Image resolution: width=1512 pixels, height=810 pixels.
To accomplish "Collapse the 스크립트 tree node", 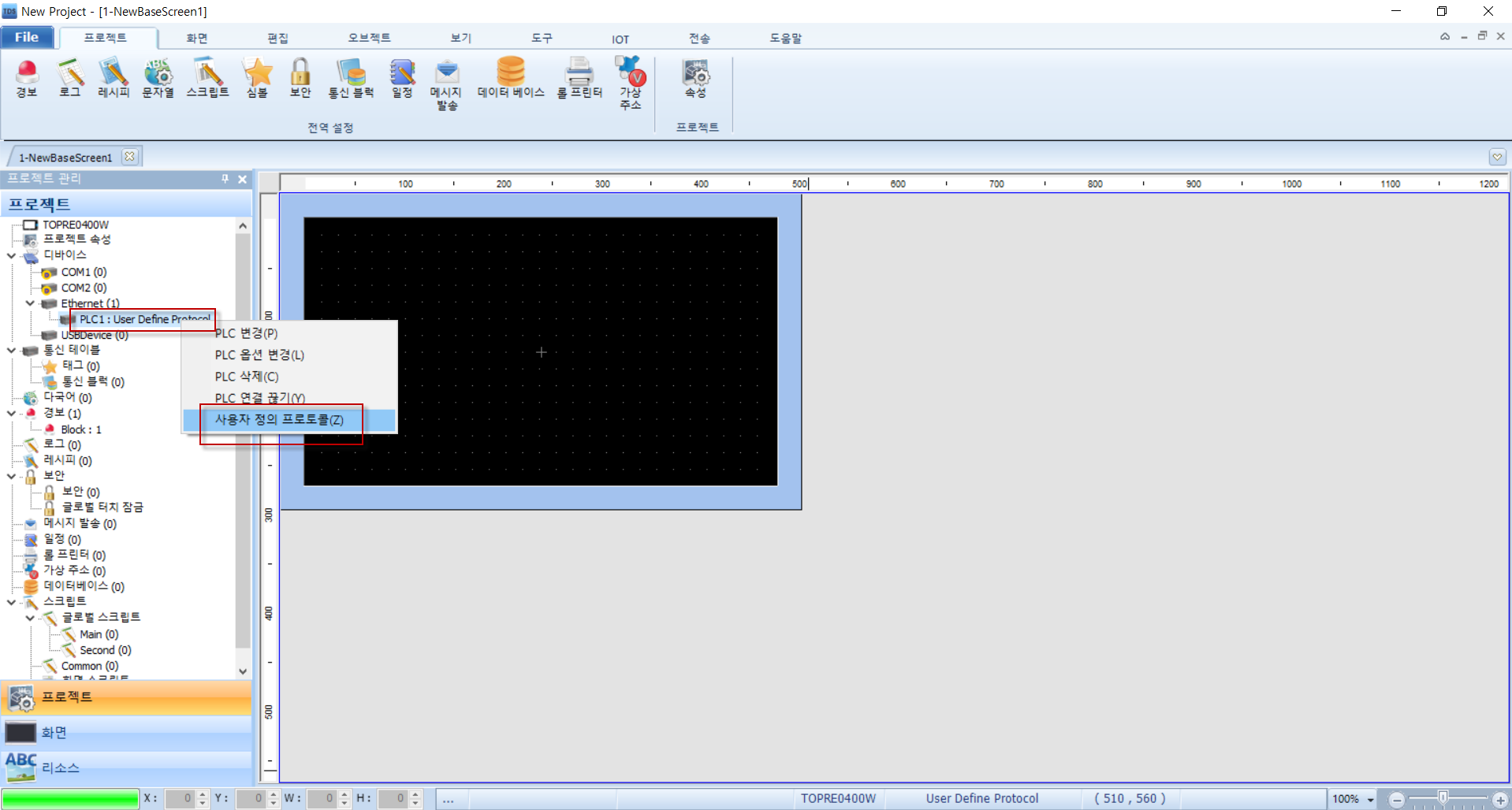I will pyautogui.click(x=11, y=602).
